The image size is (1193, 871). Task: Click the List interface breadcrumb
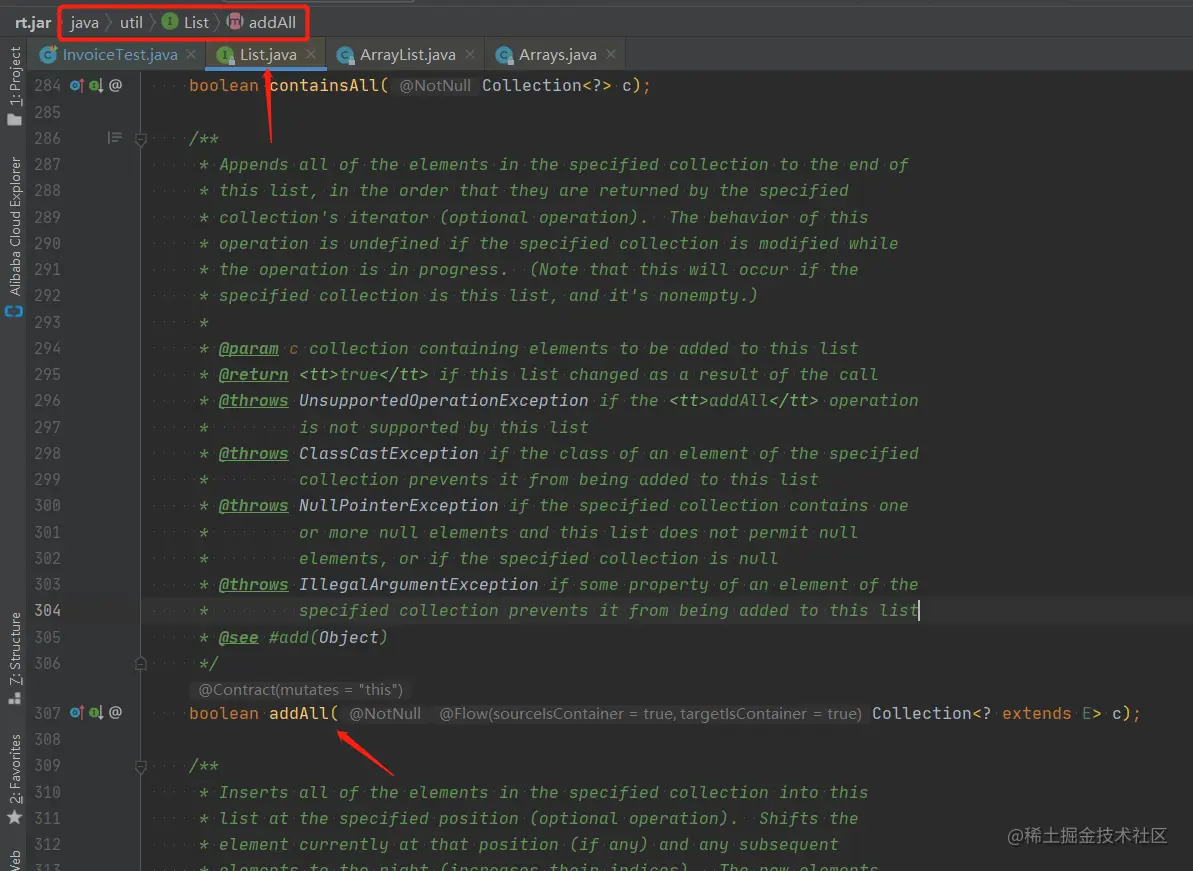pos(186,23)
